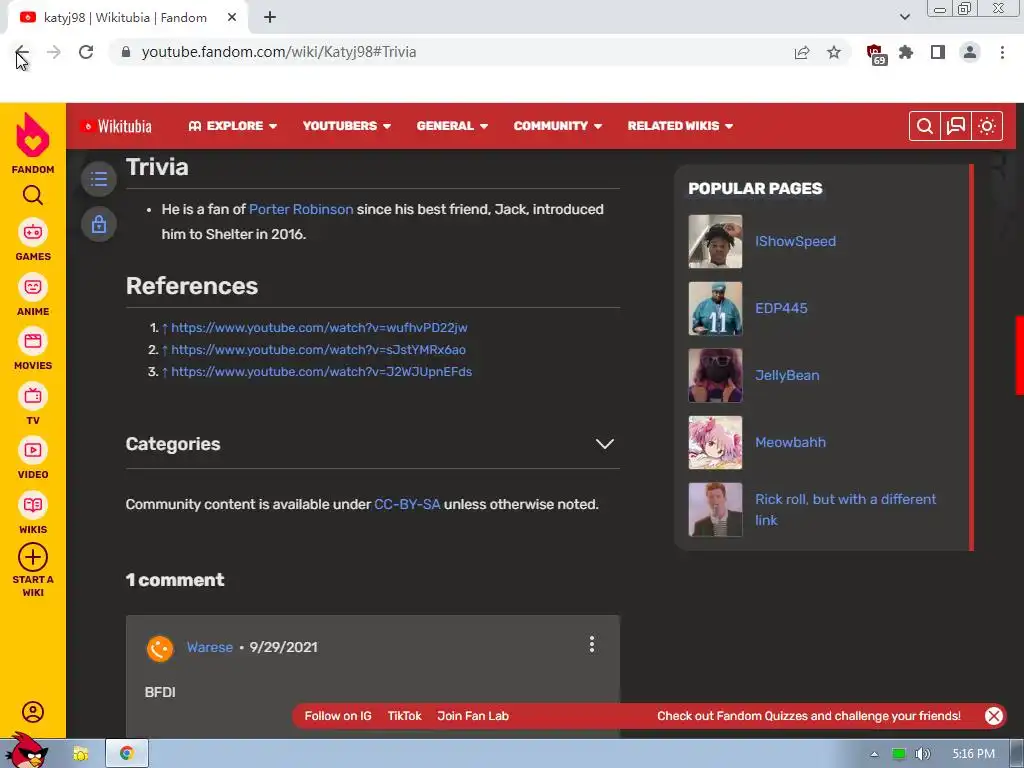The height and width of the screenshot is (768, 1024).
Task: Click the browser forward arrow
Action: point(54,52)
